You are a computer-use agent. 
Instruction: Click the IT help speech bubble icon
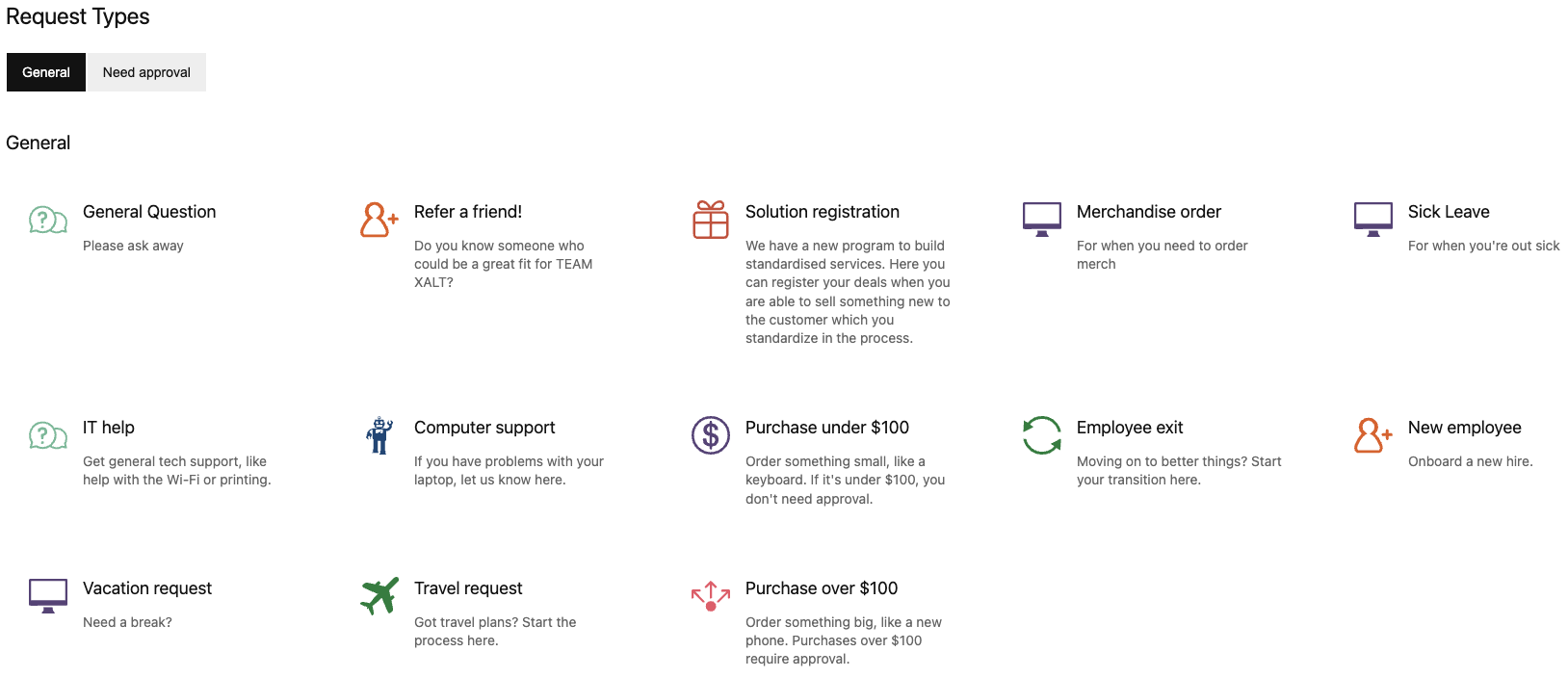pyautogui.click(x=48, y=435)
